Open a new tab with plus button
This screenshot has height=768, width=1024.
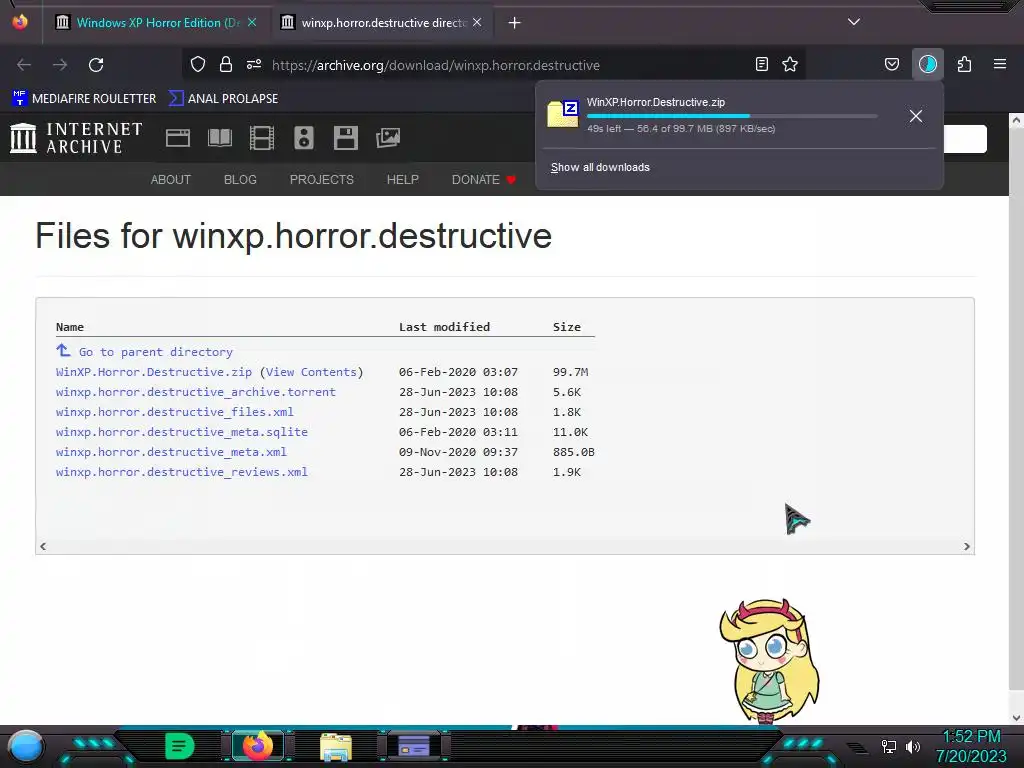point(515,23)
